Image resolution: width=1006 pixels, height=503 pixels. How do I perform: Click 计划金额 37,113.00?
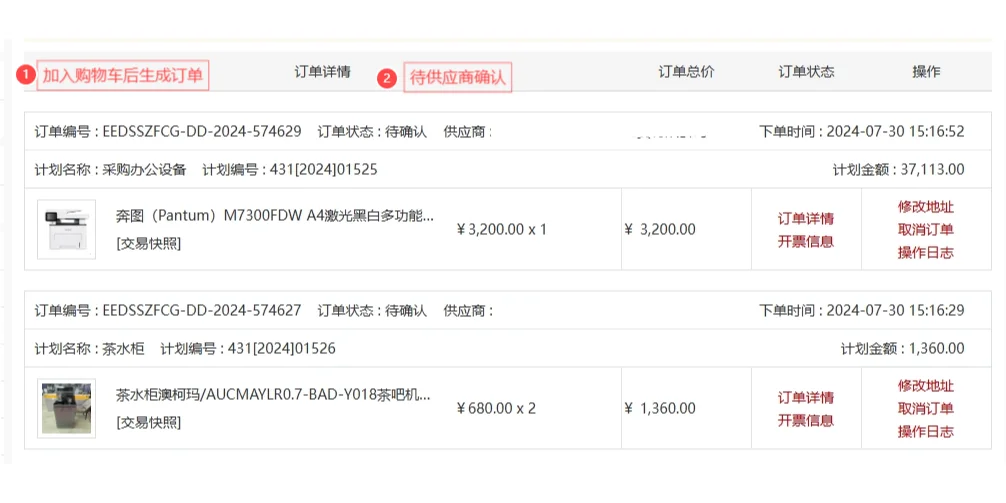click(x=898, y=170)
